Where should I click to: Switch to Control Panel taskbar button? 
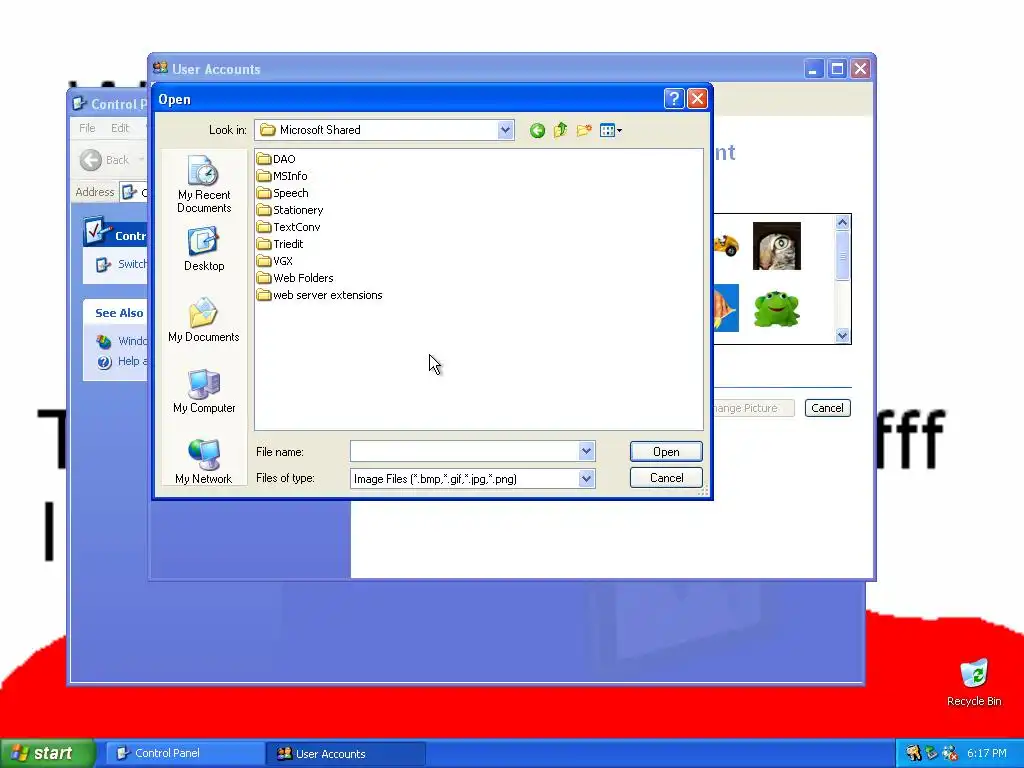point(185,753)
